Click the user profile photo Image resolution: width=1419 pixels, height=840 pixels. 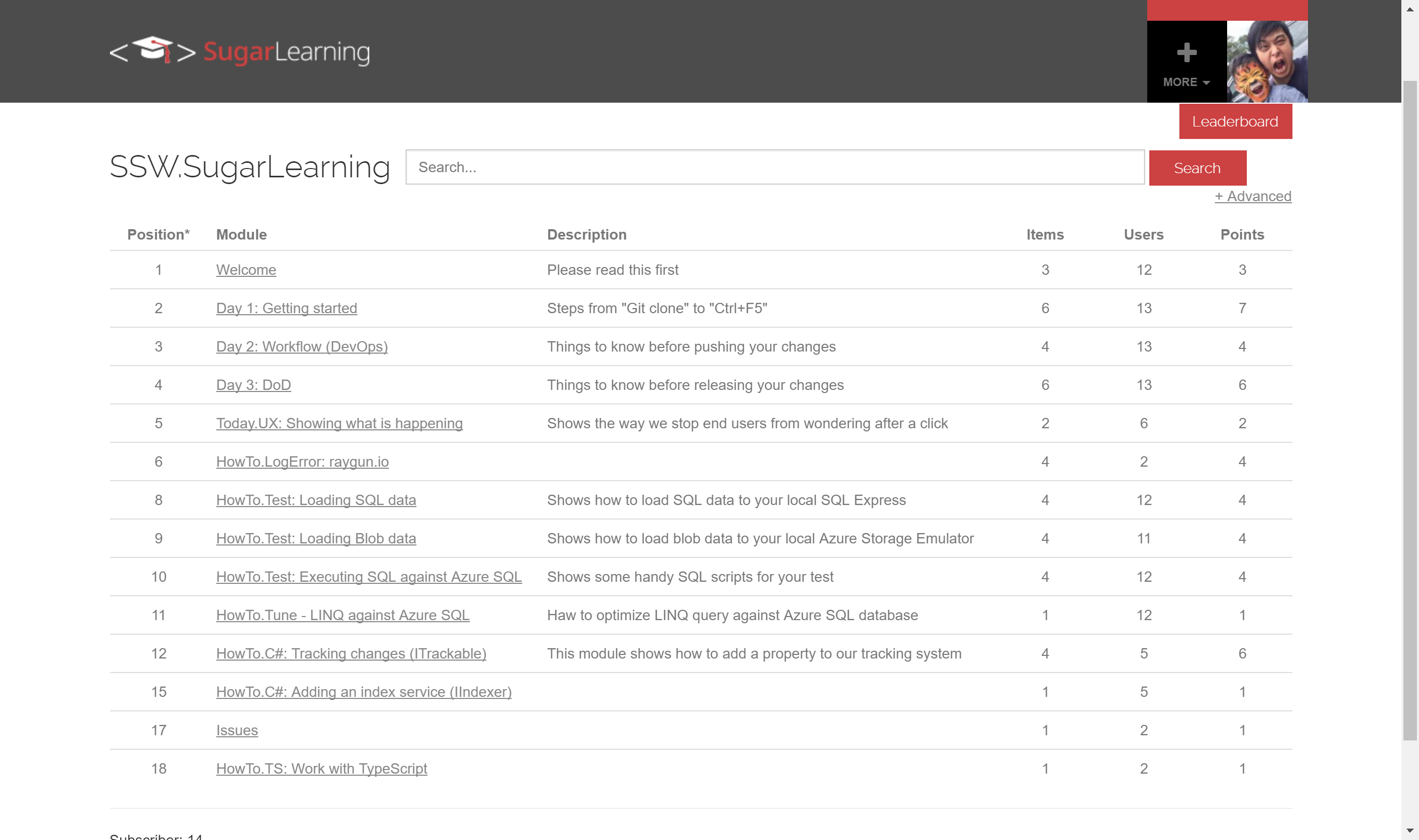[1267, 61]
